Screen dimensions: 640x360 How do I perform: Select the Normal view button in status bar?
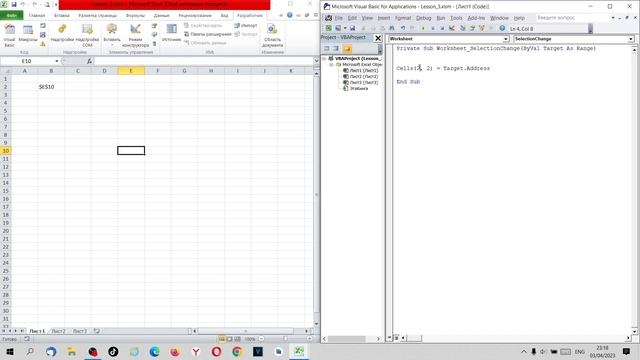[222, 339]
